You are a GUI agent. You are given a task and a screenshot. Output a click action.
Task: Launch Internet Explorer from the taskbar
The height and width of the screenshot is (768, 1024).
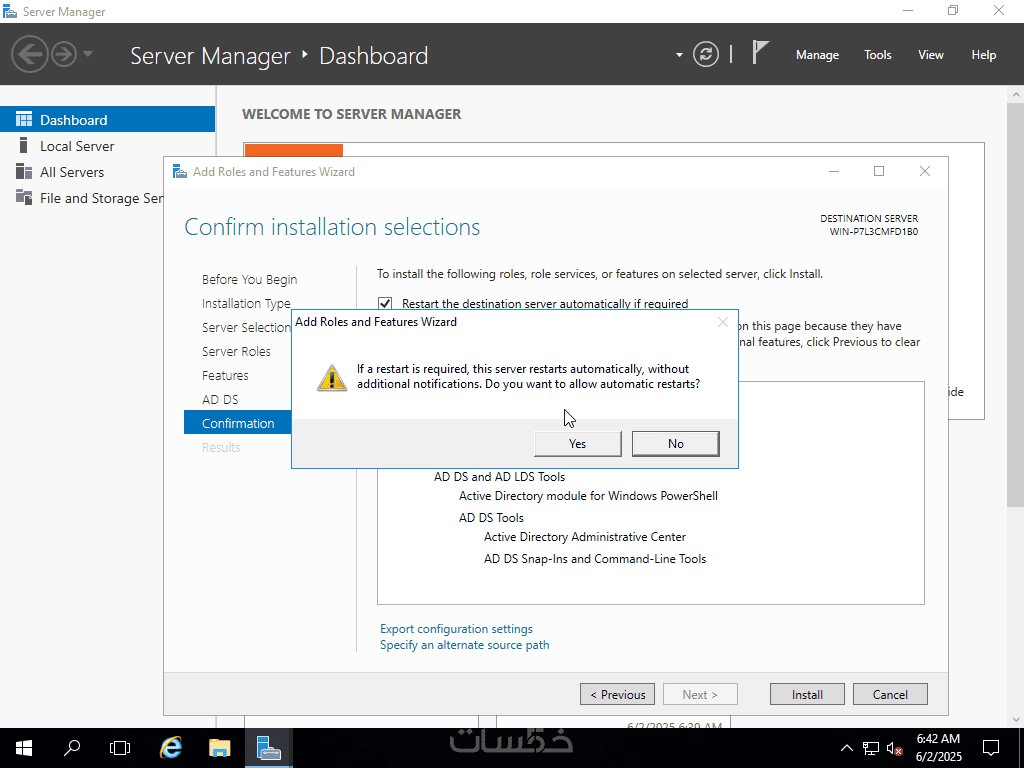[x=170, y=748]
